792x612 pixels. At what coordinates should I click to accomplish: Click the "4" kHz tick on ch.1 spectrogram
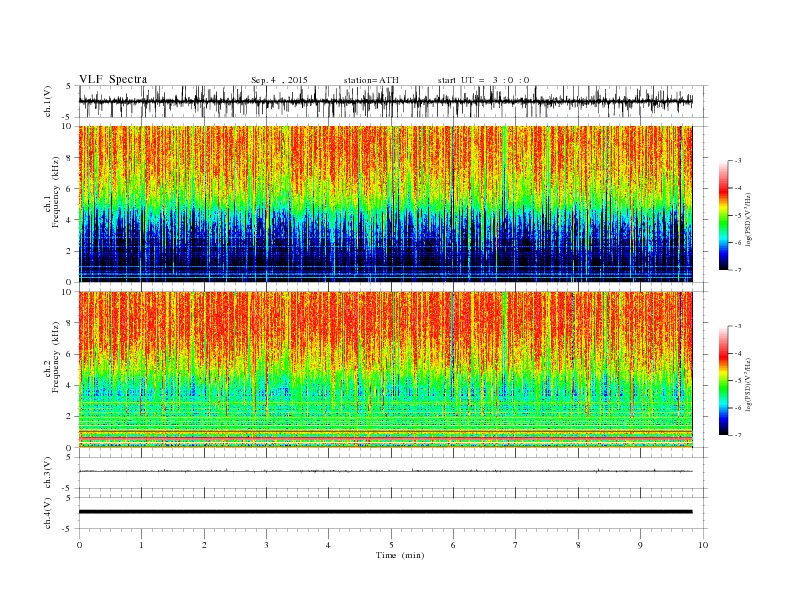[x=70, y=220]
